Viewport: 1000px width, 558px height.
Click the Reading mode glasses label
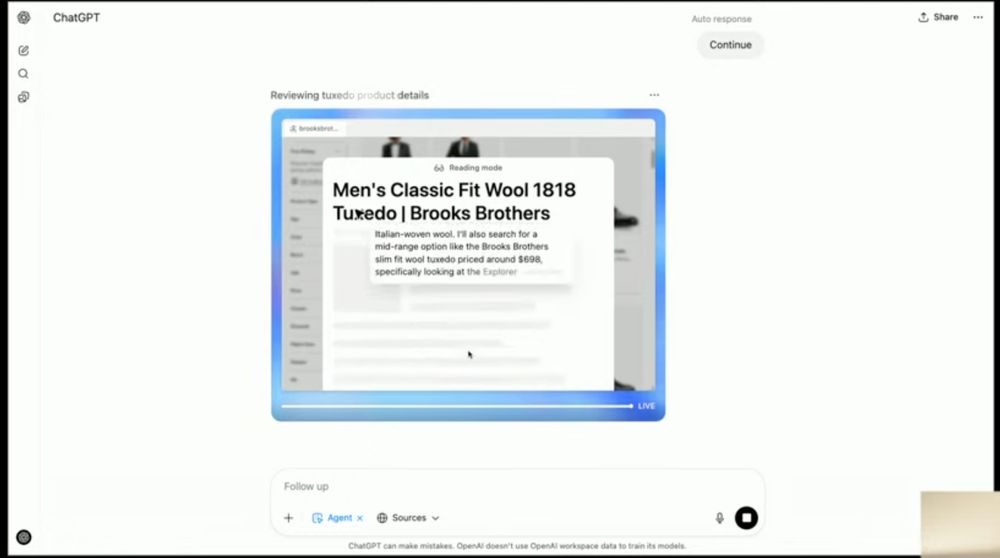(468, 168)
